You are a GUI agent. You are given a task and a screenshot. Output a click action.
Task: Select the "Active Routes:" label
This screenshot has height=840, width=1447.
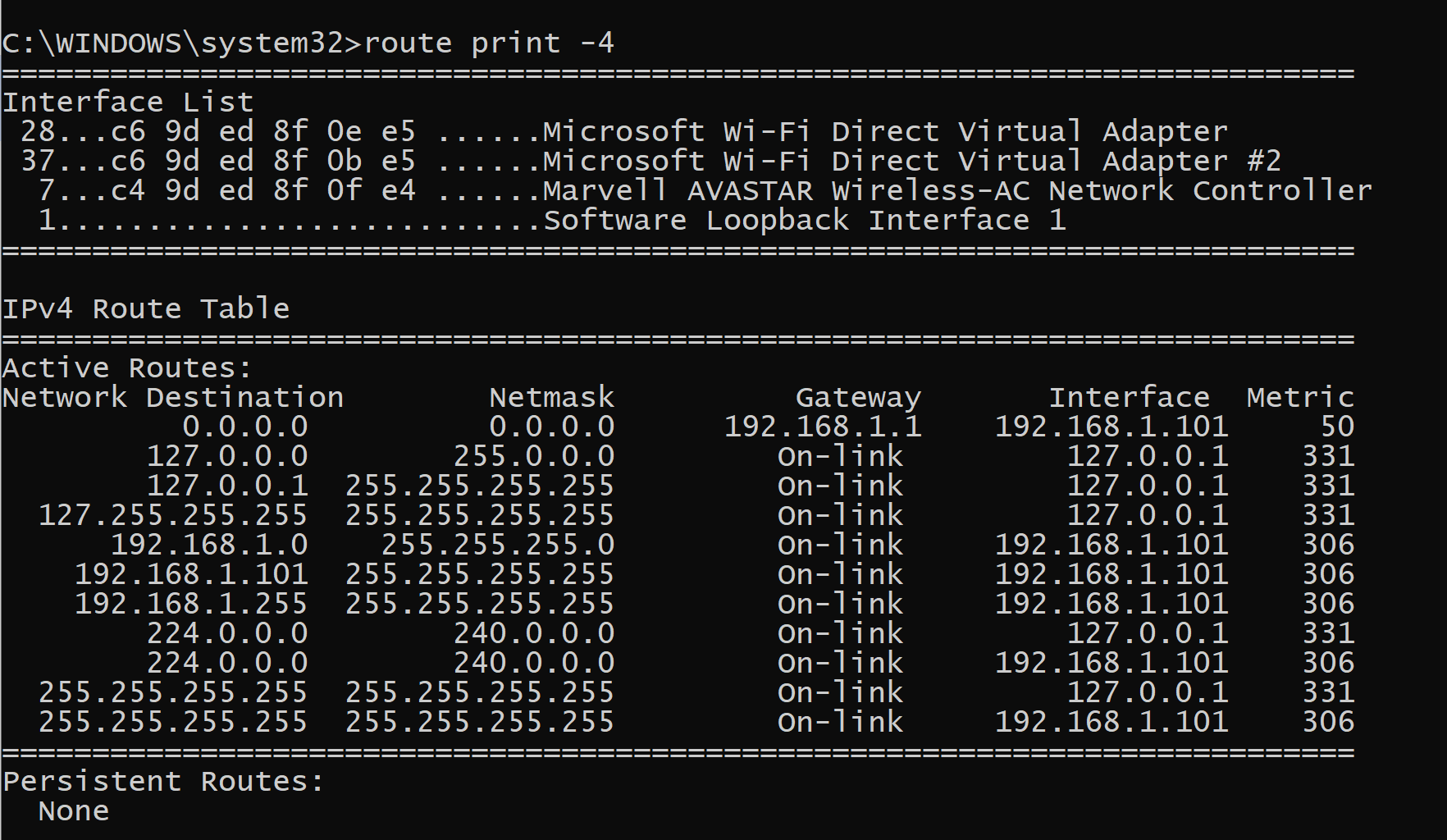pos(127,368)
